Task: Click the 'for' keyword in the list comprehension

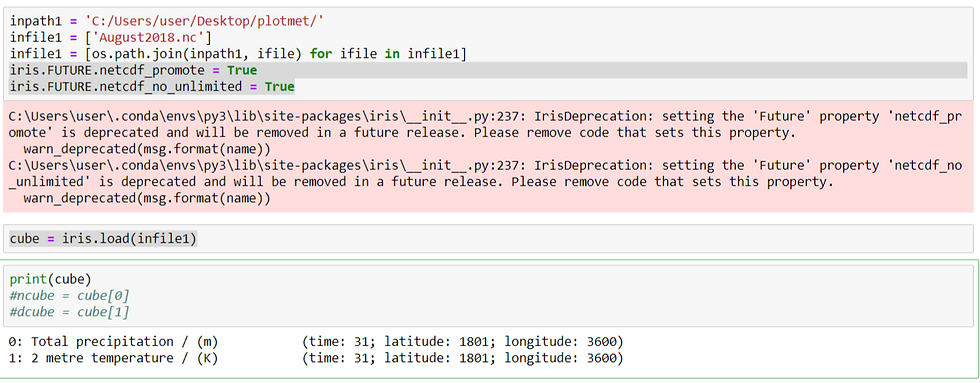Action: click(x=321, y=54)
